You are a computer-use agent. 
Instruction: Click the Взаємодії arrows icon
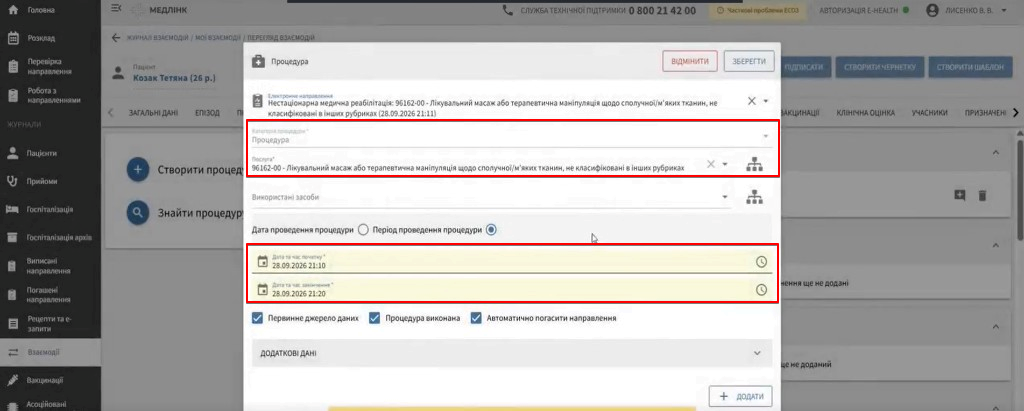pyautogui.click(x=12, y=352)
